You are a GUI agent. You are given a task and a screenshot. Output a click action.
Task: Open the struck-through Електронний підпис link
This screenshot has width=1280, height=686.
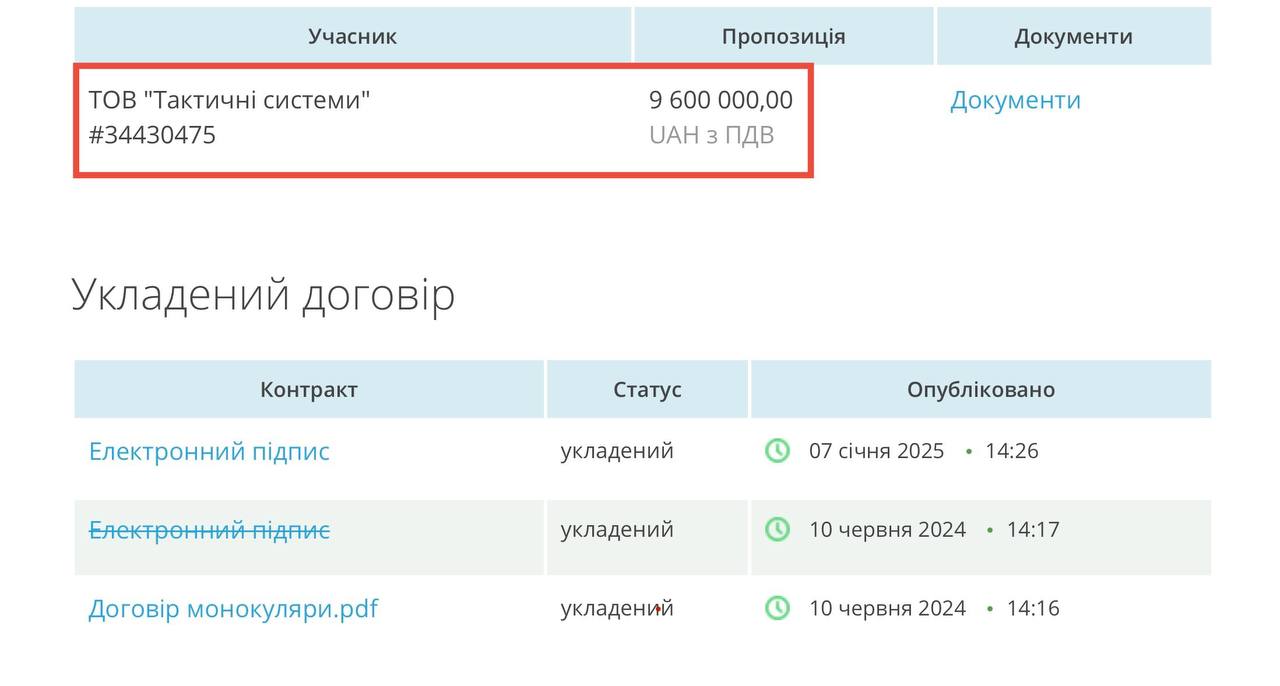click(209, 529)
